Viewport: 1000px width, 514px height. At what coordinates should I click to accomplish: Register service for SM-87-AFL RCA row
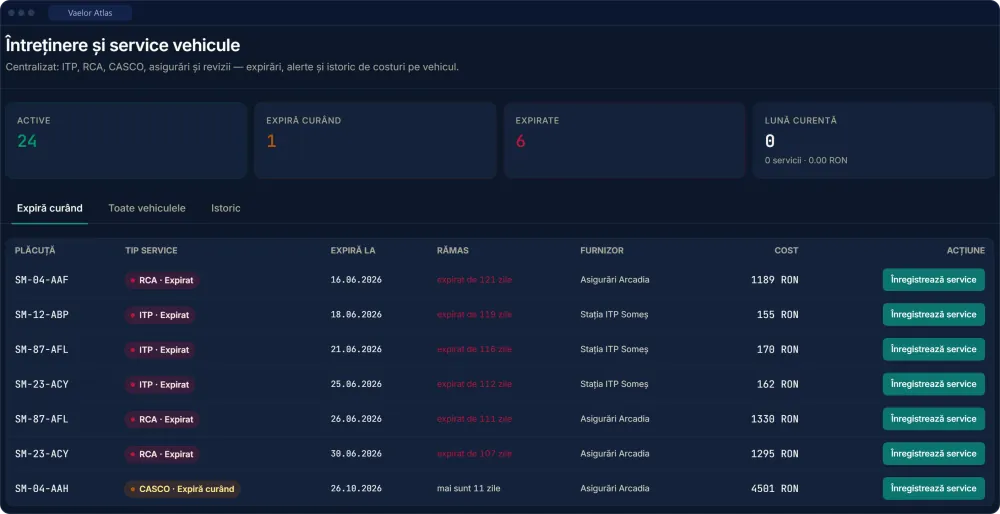coord(934,419)
